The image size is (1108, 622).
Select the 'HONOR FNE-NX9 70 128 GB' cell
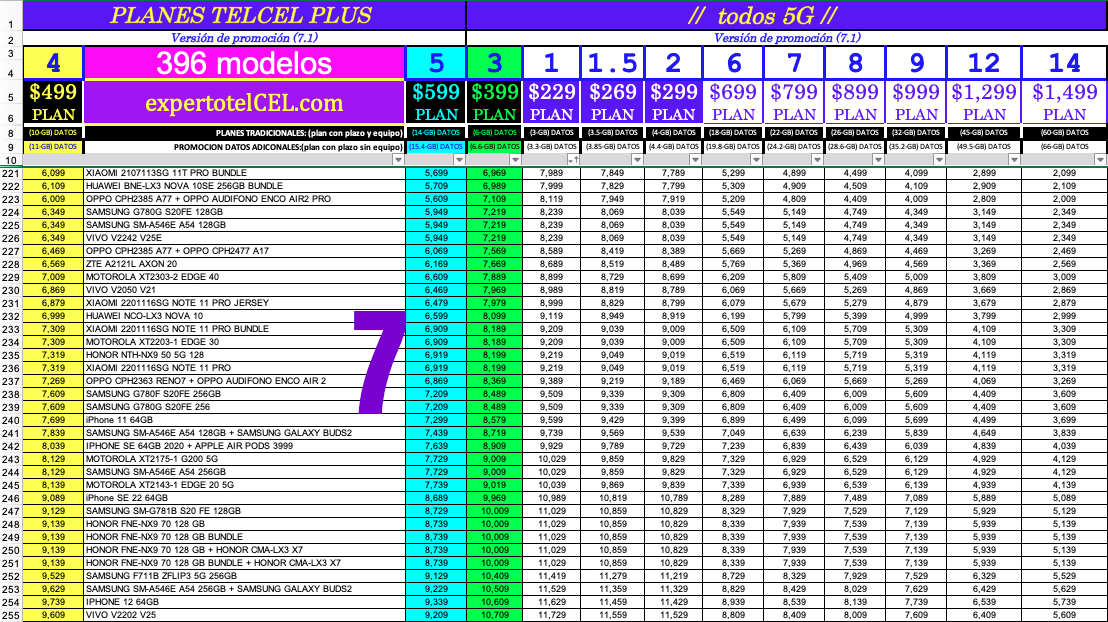pos(244,524)
